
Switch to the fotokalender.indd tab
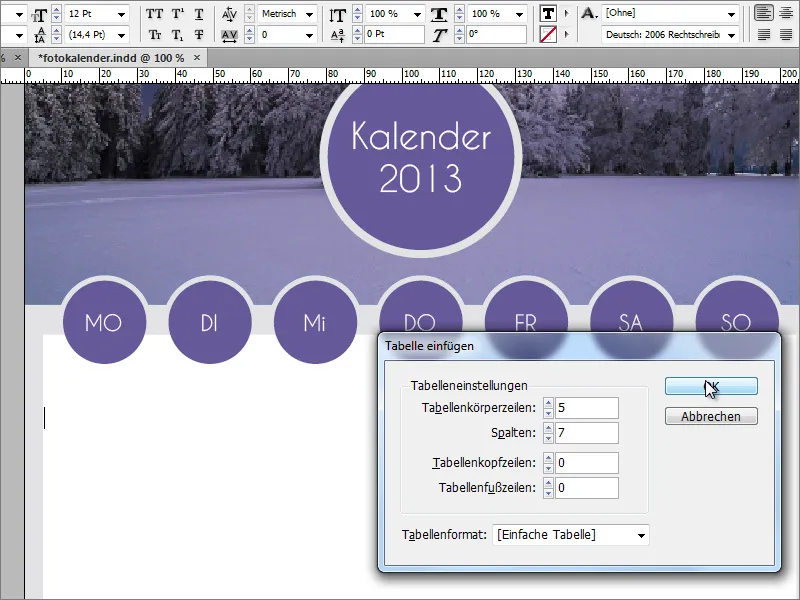[x=111, y=58]
